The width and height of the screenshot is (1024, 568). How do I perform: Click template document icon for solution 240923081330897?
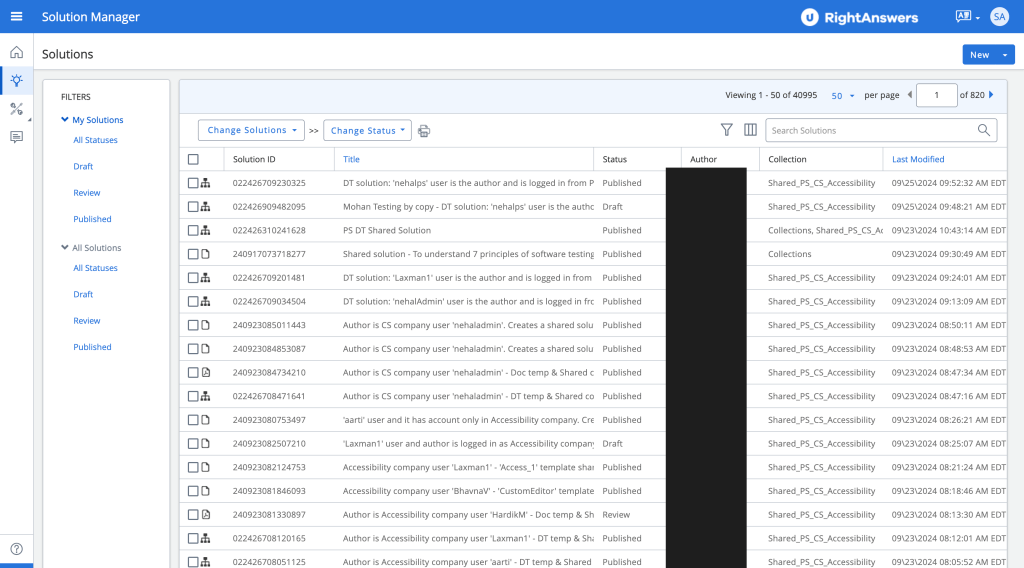pyautogui.click(x=206, y=514)
